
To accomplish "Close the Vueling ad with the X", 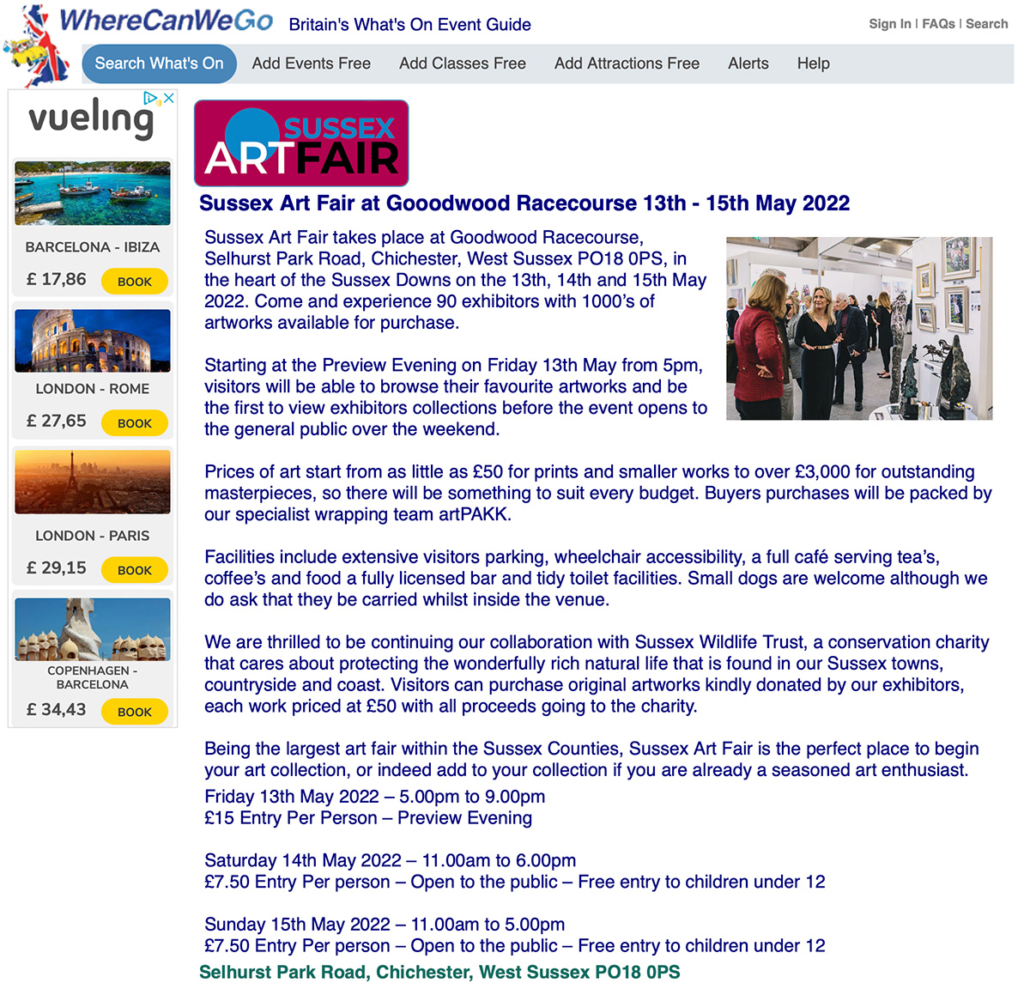I will [169, 98].
